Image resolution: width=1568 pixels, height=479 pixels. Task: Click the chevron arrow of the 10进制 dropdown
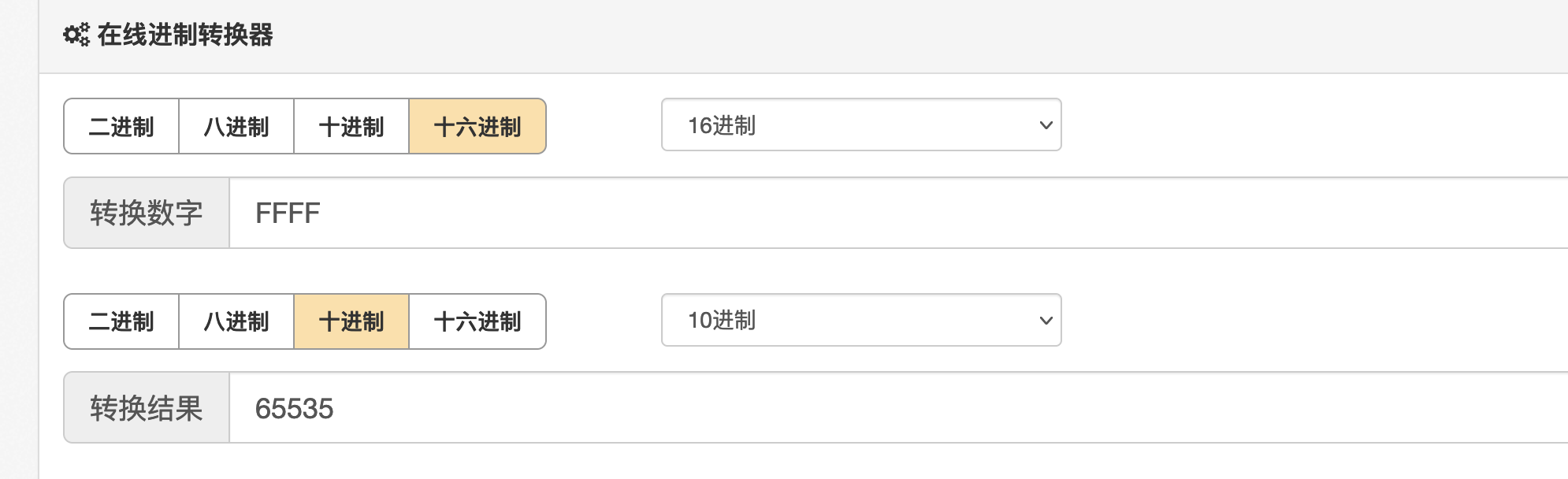1046,321
